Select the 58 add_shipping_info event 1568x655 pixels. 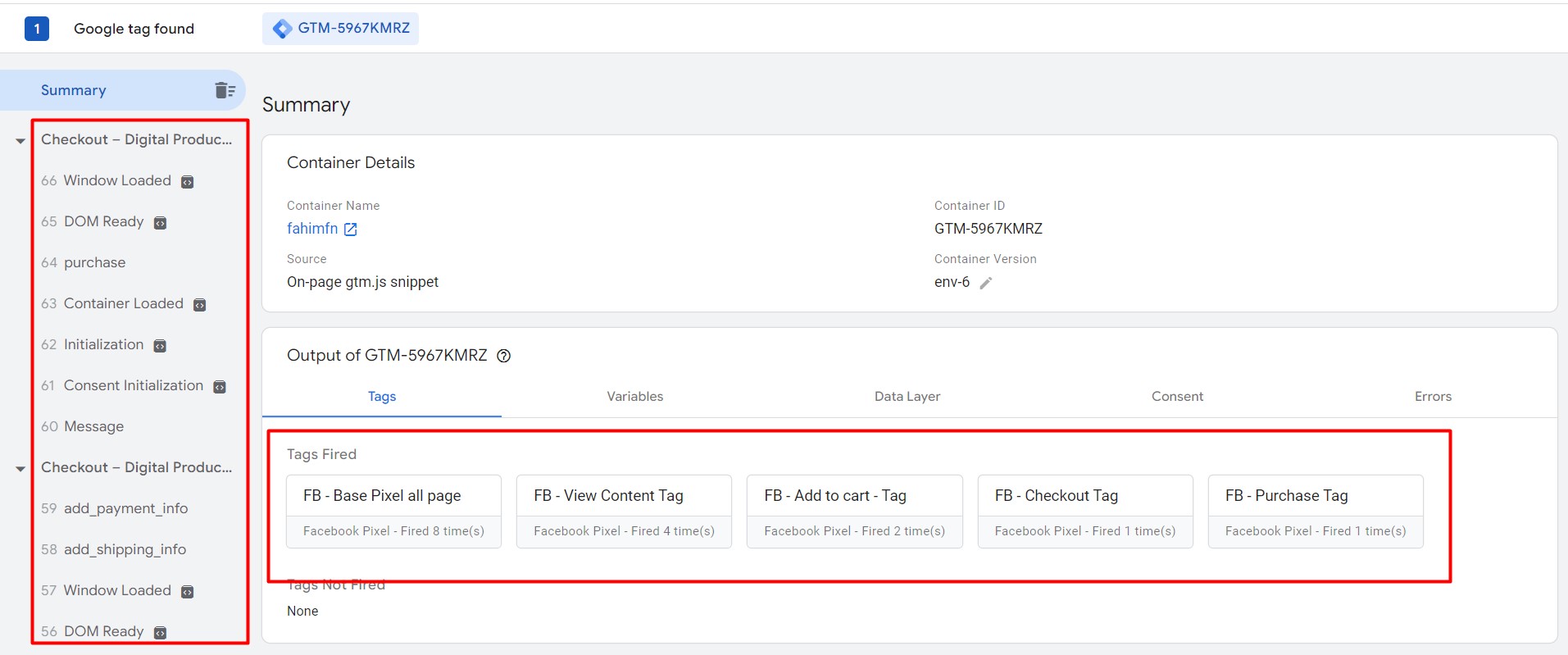click(114, 549)
